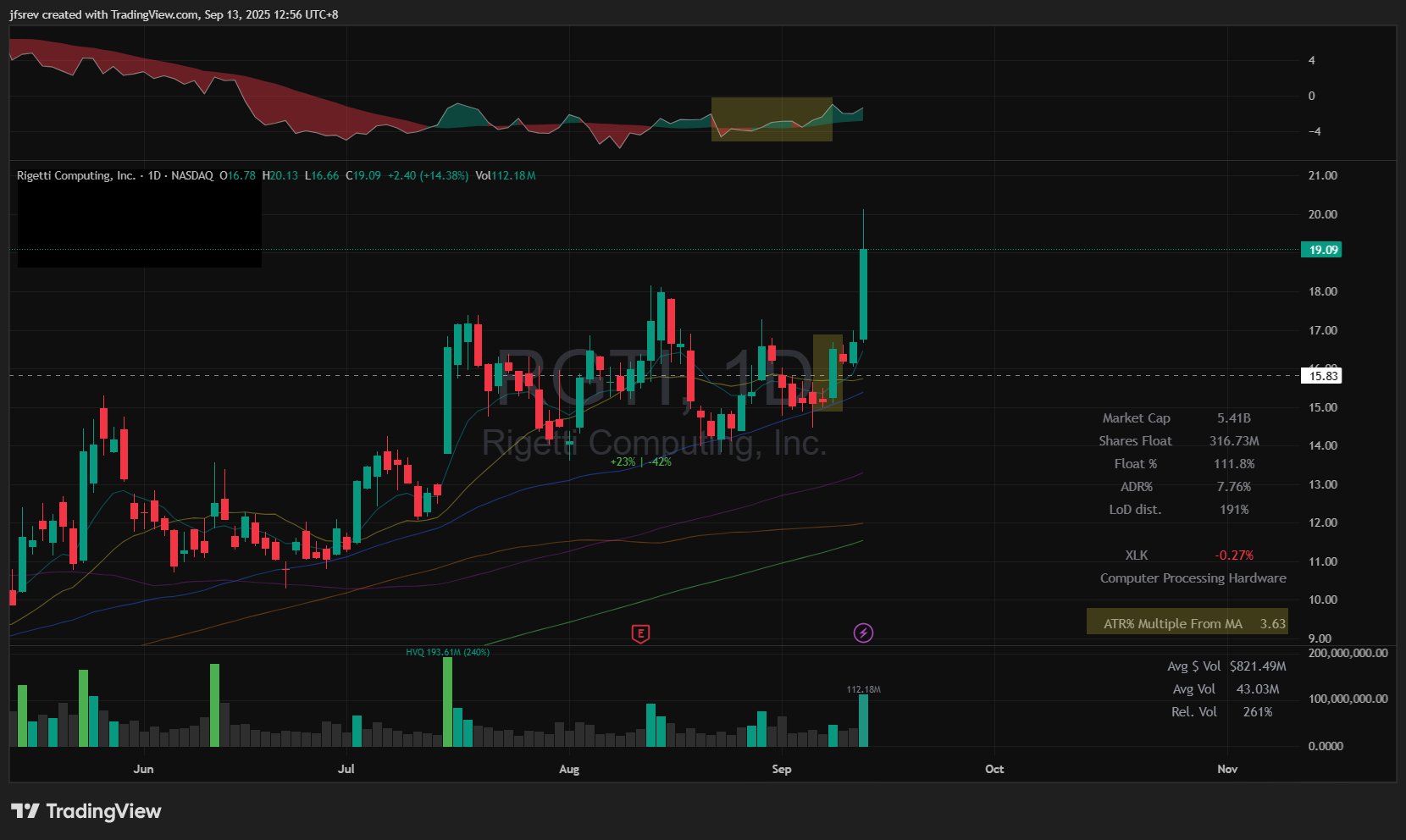Select the dashed line price label 15.83
The height and width of the screenshot is (840, 1406).
pyautogui.click(x=1321, y=376)
